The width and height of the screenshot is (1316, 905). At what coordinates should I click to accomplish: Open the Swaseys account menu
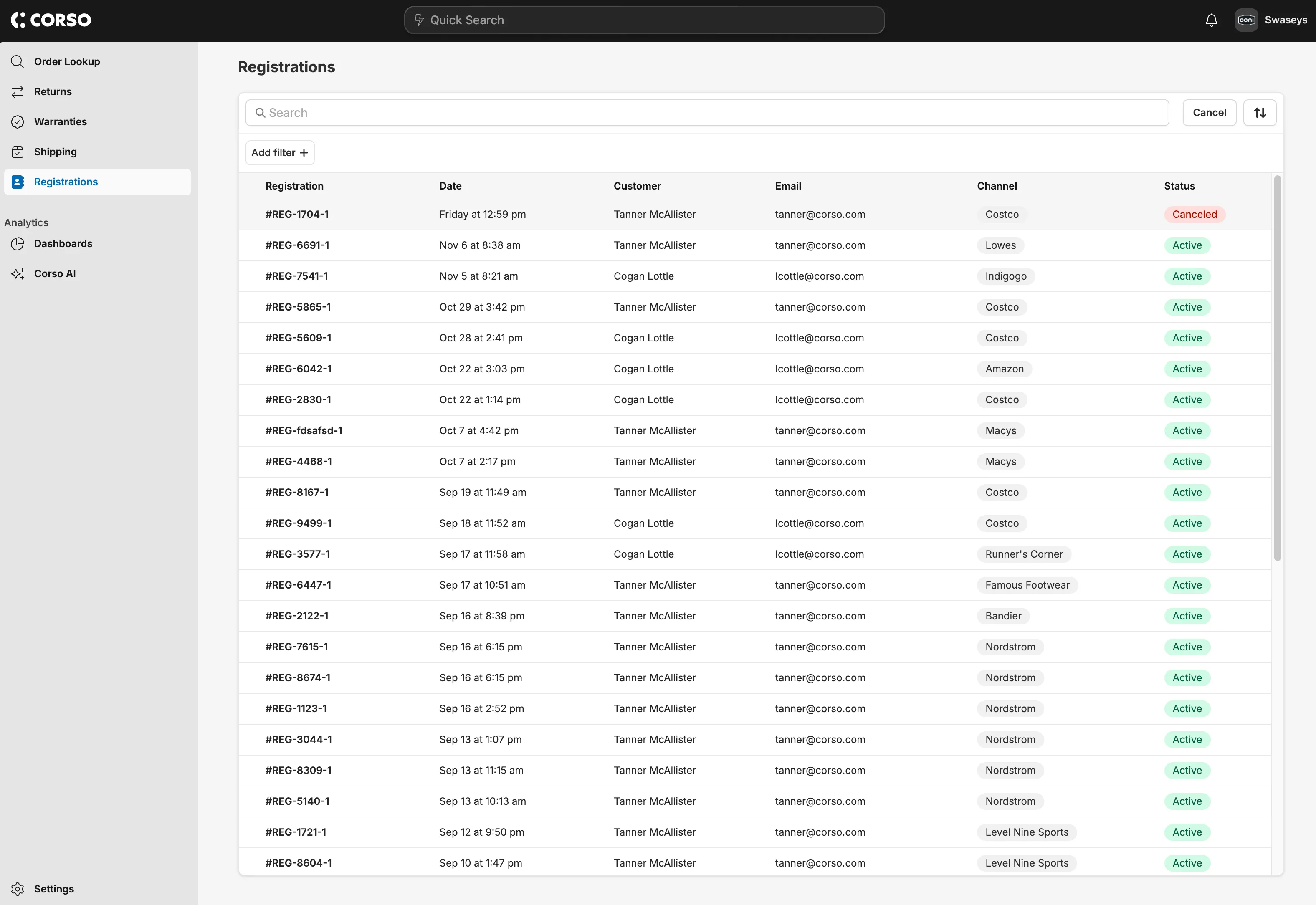(x=1286, y=19)
